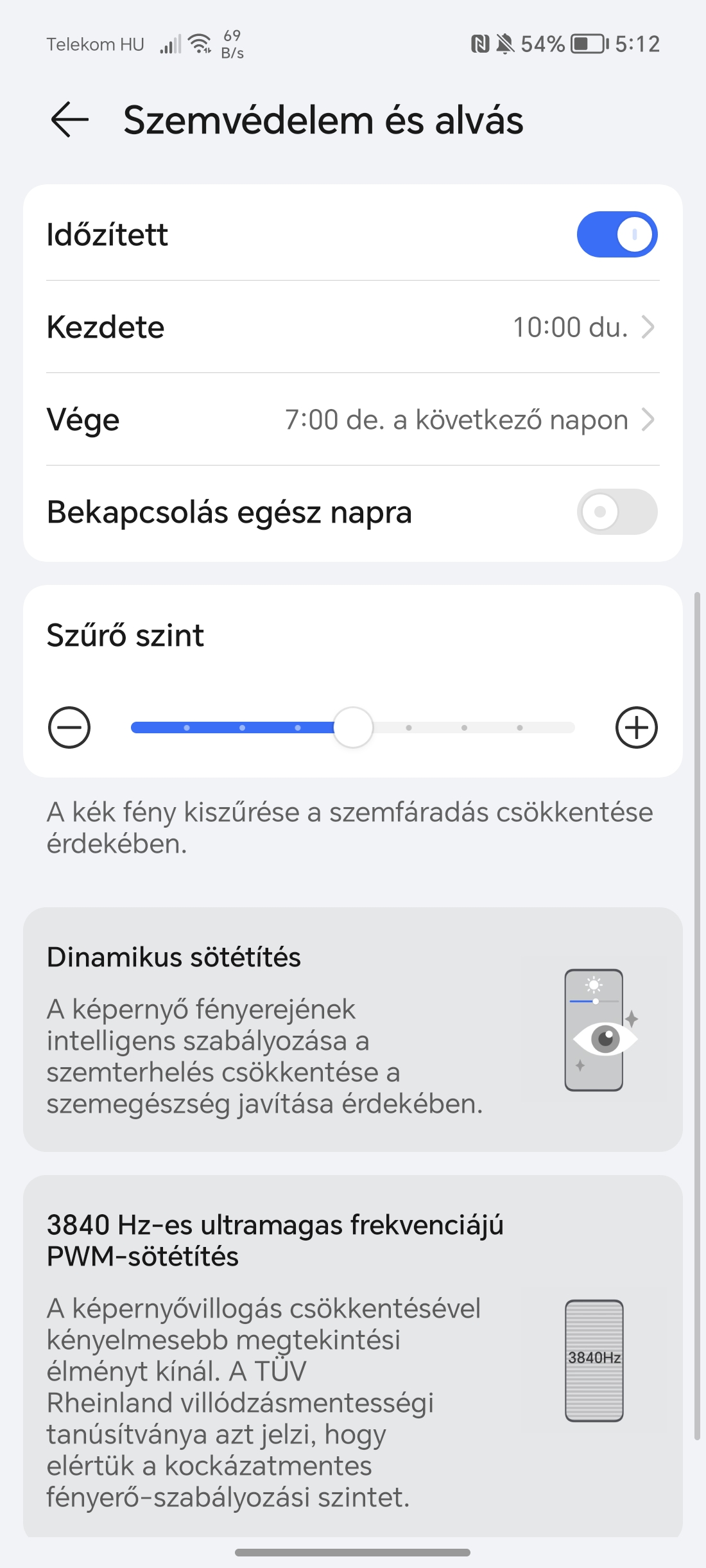Open the Dinamikus sötétítés card

[353, 1029]
